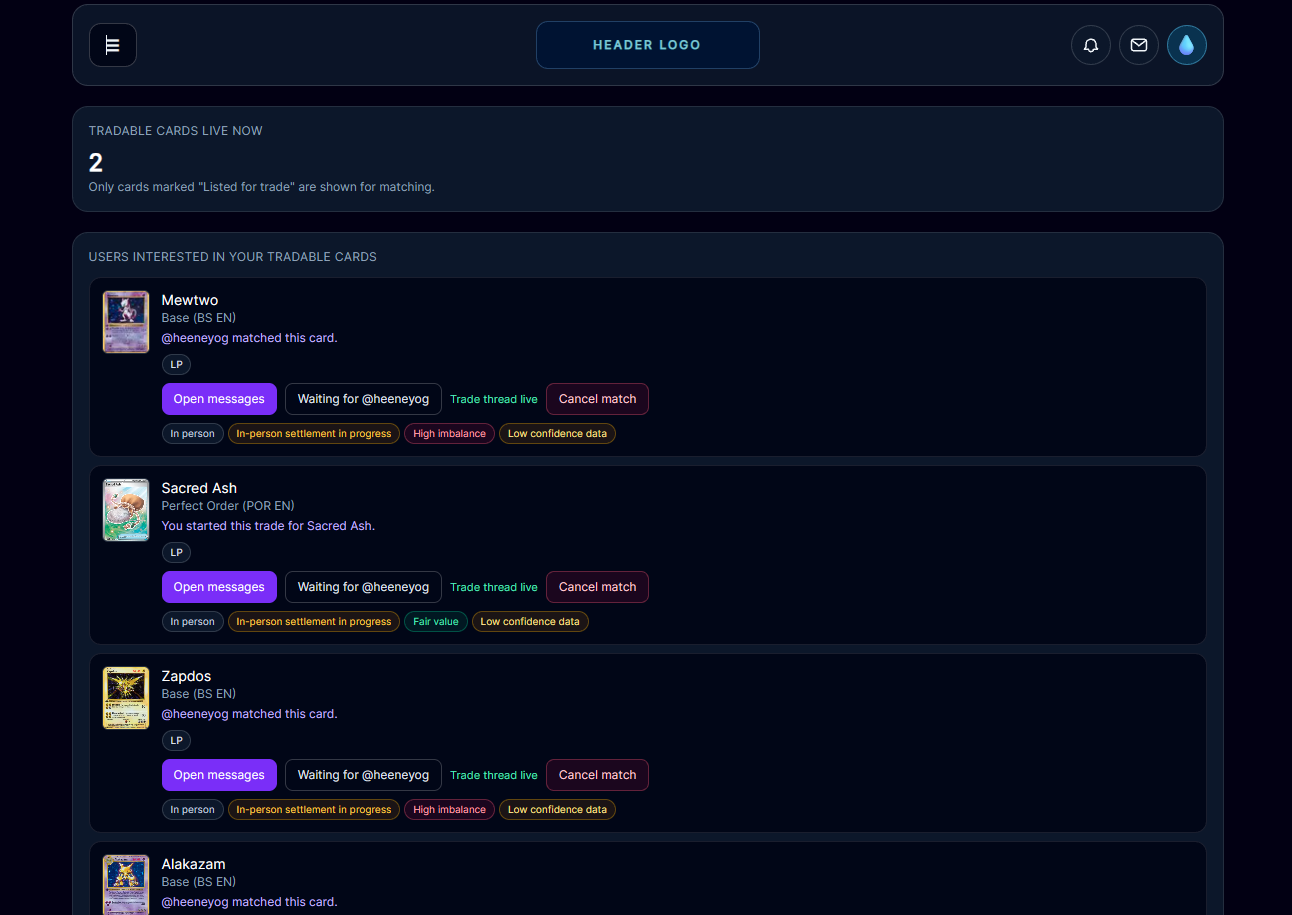
Task: Cancel the Sacred Ash match
Action: coord(598,587)
